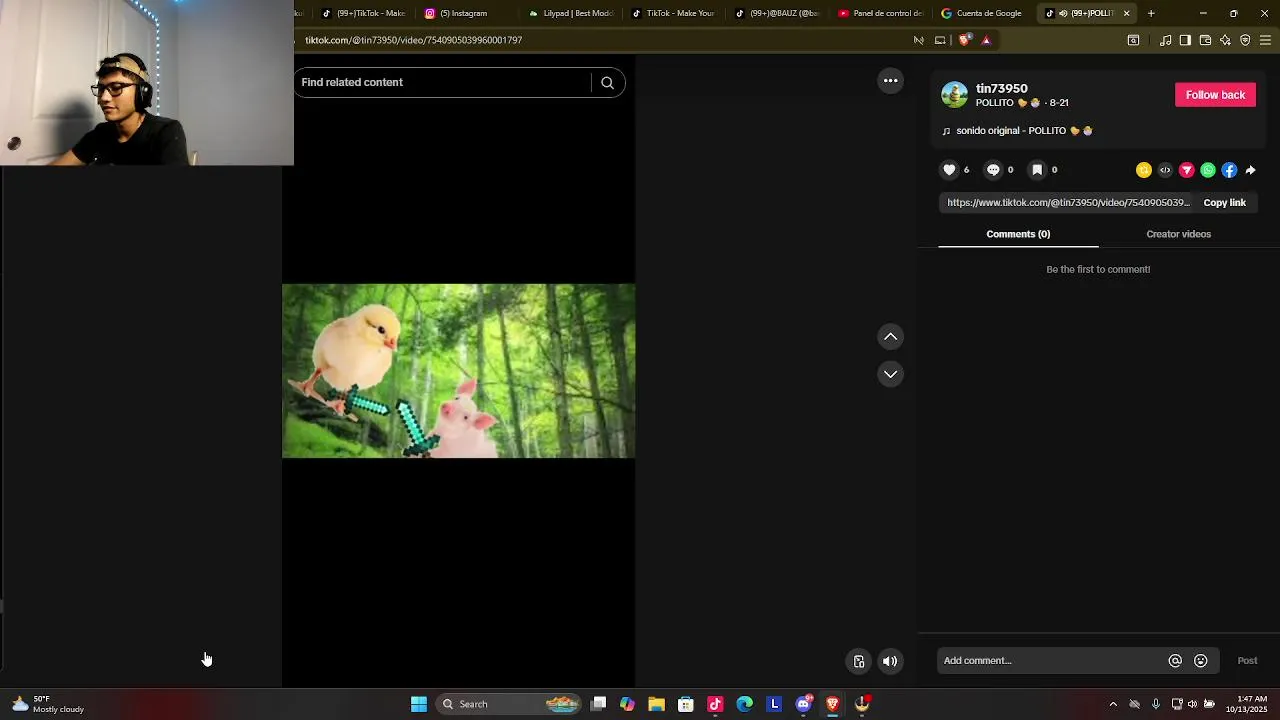The height and width of the screenshot is (720, 1280).
Task: Click the Brave Shields lion icon
Action: pos(964,40)
